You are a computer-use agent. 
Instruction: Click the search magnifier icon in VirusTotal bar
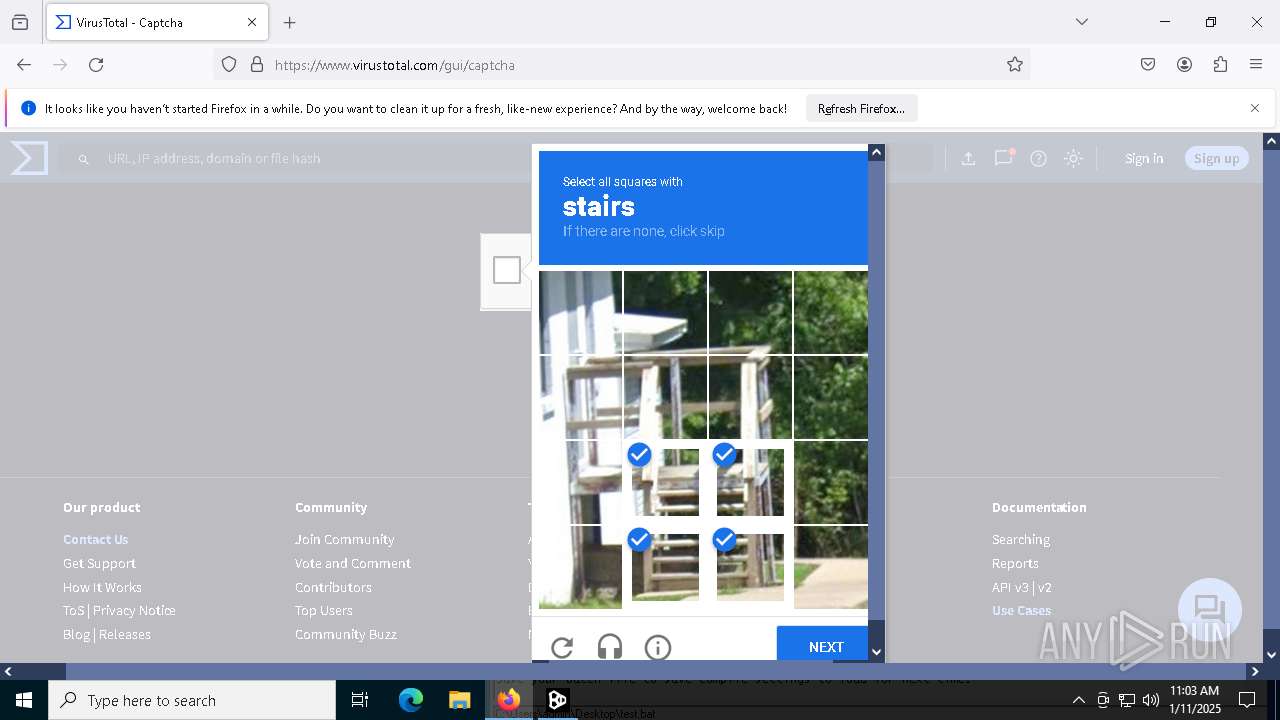point(84,159)
